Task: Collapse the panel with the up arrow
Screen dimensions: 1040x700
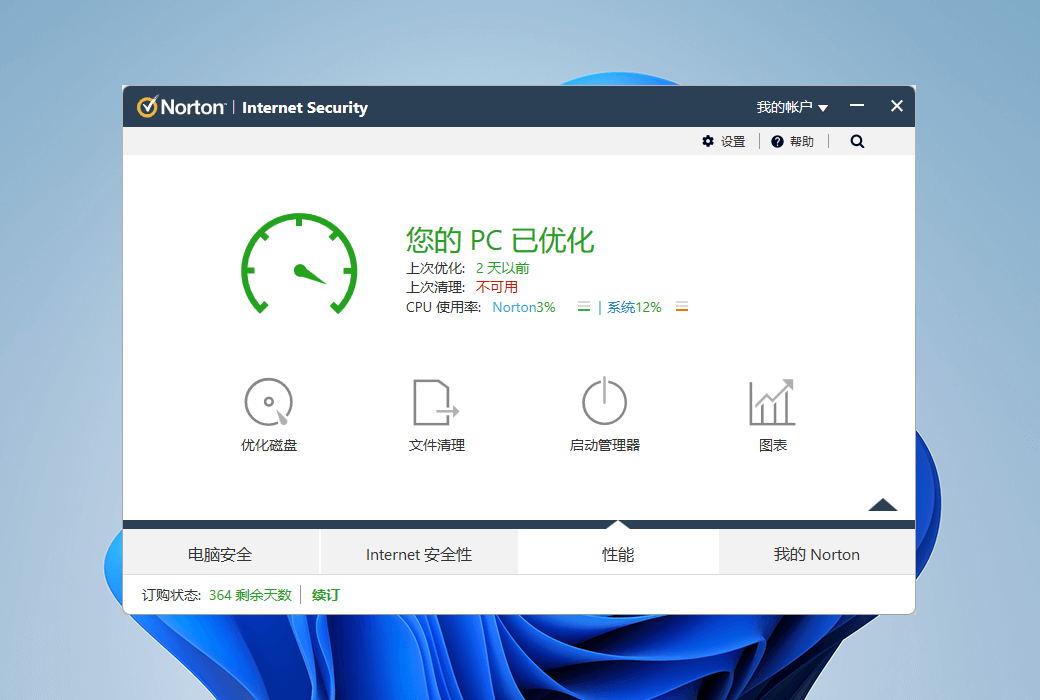Action: [x=883, y=505]
